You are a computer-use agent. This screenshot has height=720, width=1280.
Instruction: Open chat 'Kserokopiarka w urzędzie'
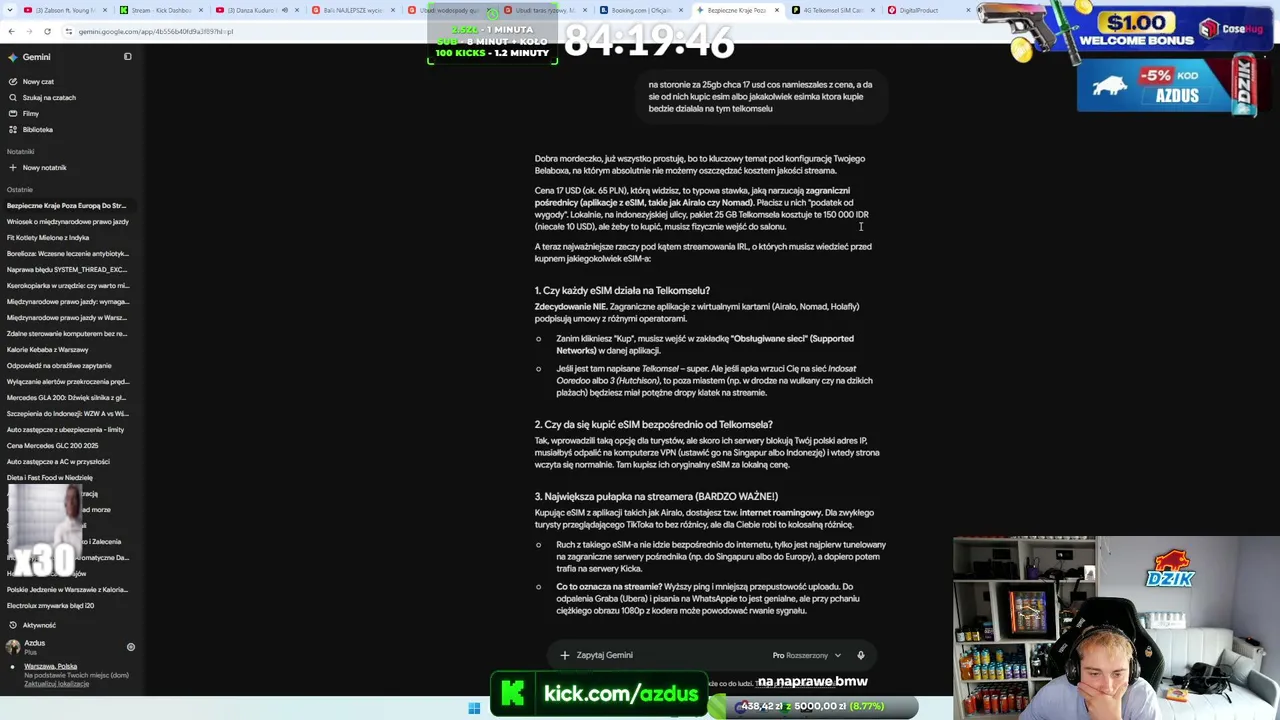[67, 286]
